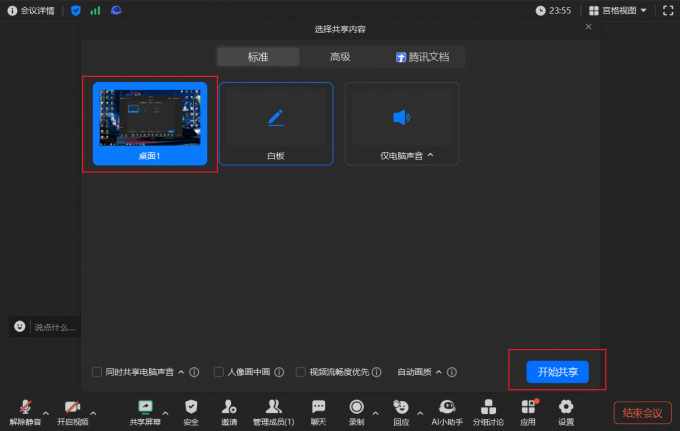This screenshot has height=431, width=680.
Task: Expand video options next to 开启视频
Action: click(x=93, y=413)
